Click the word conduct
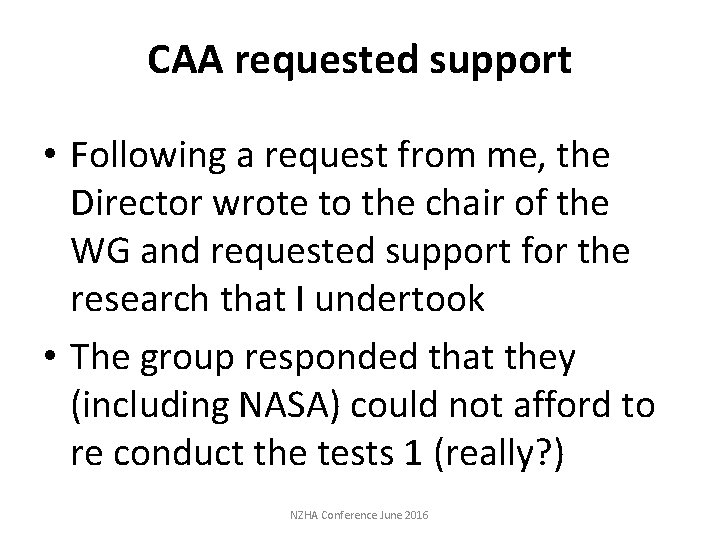 tap(178, 452)
